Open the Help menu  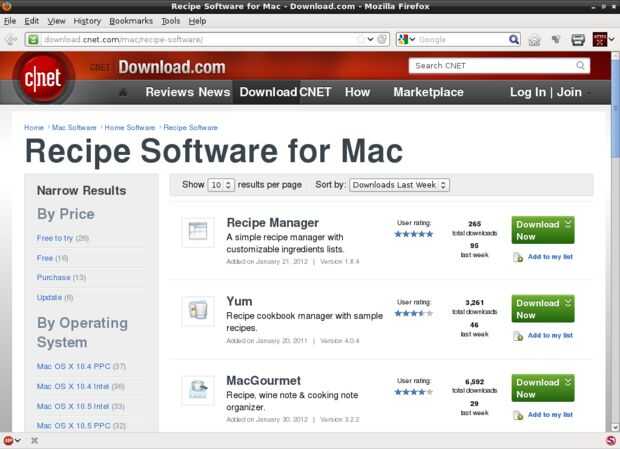(x=197, y=21)
